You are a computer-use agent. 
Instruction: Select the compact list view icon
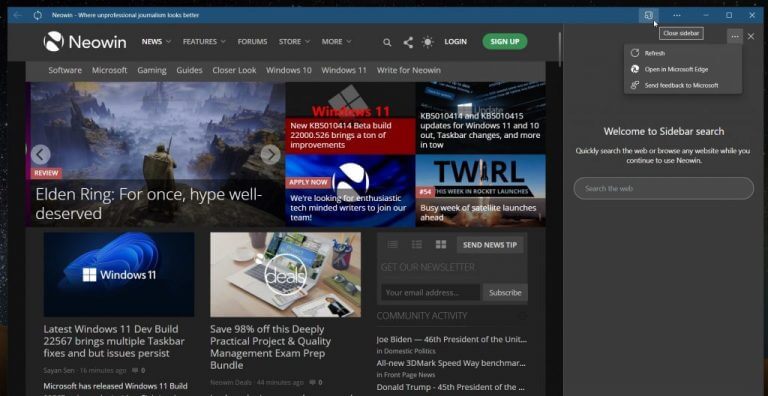pos(392,245)
